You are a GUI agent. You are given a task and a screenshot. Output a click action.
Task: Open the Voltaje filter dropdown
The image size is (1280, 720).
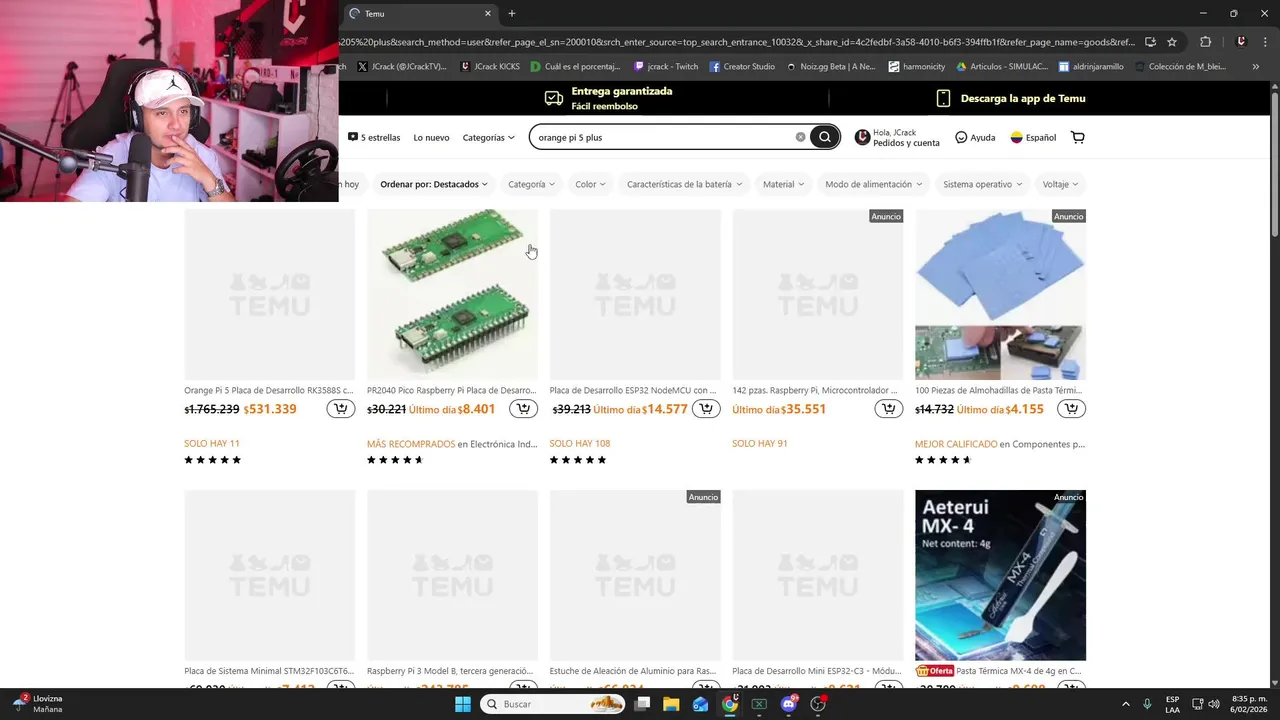(1061, 184)
